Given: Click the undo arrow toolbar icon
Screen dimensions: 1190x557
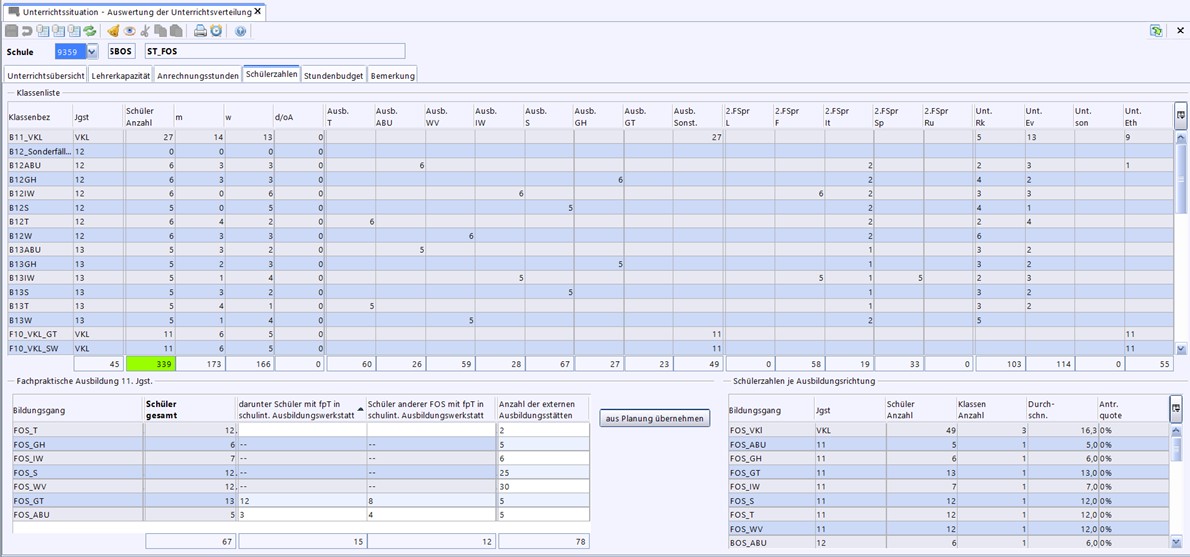Looking at the screenshot, I should [x=27, y=31].
